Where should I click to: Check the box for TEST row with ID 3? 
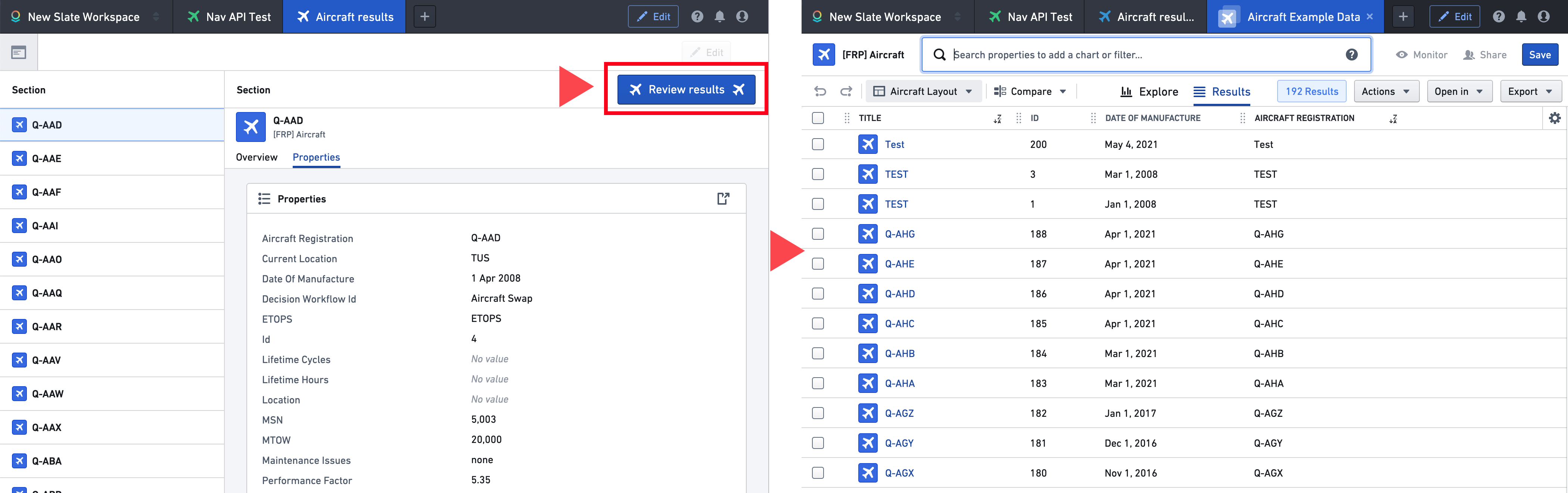tap(818, 174)
